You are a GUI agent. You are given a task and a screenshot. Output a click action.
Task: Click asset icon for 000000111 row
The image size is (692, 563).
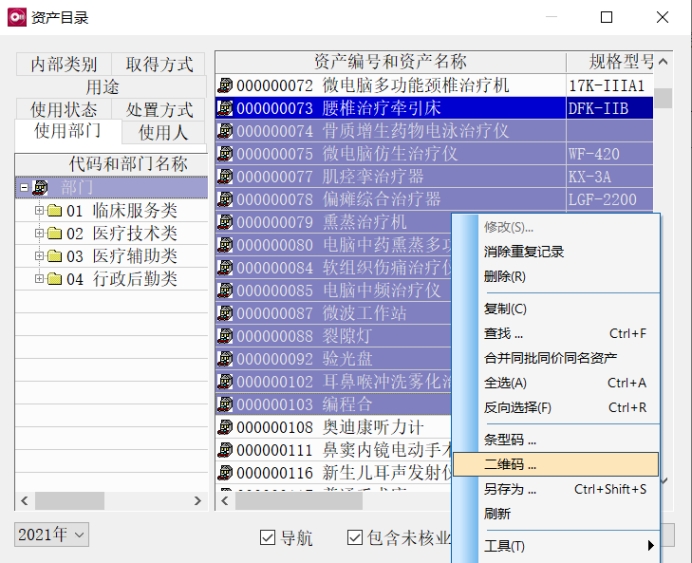[225, 450]
